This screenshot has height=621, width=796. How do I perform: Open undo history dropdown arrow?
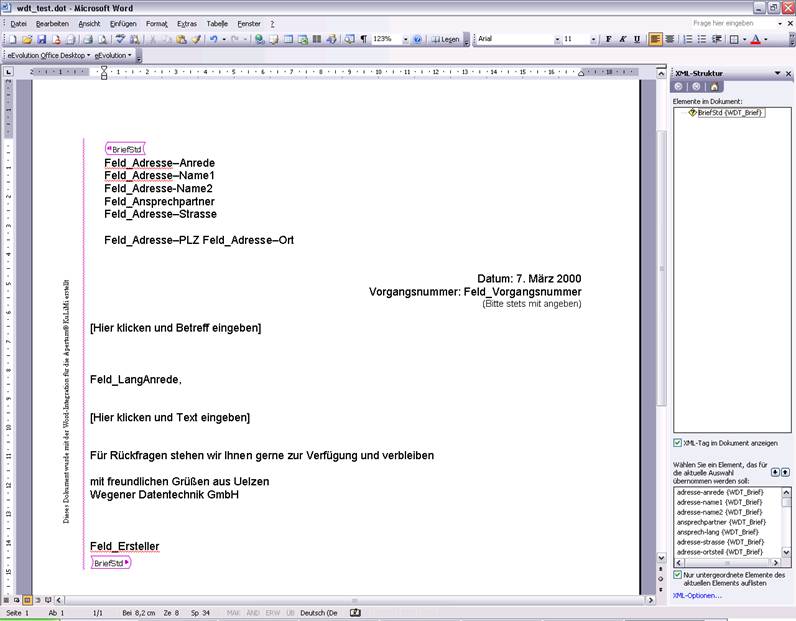[224, 39]
